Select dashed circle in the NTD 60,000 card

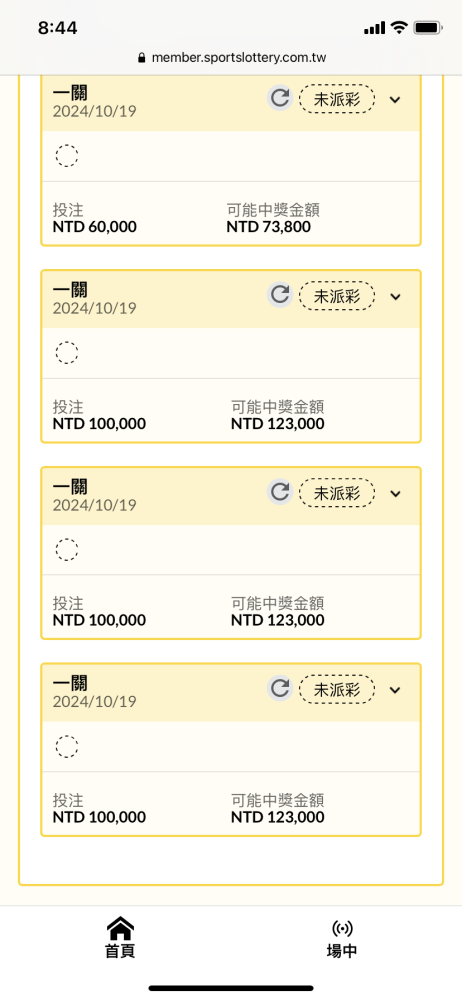click(x=67, y=156)
